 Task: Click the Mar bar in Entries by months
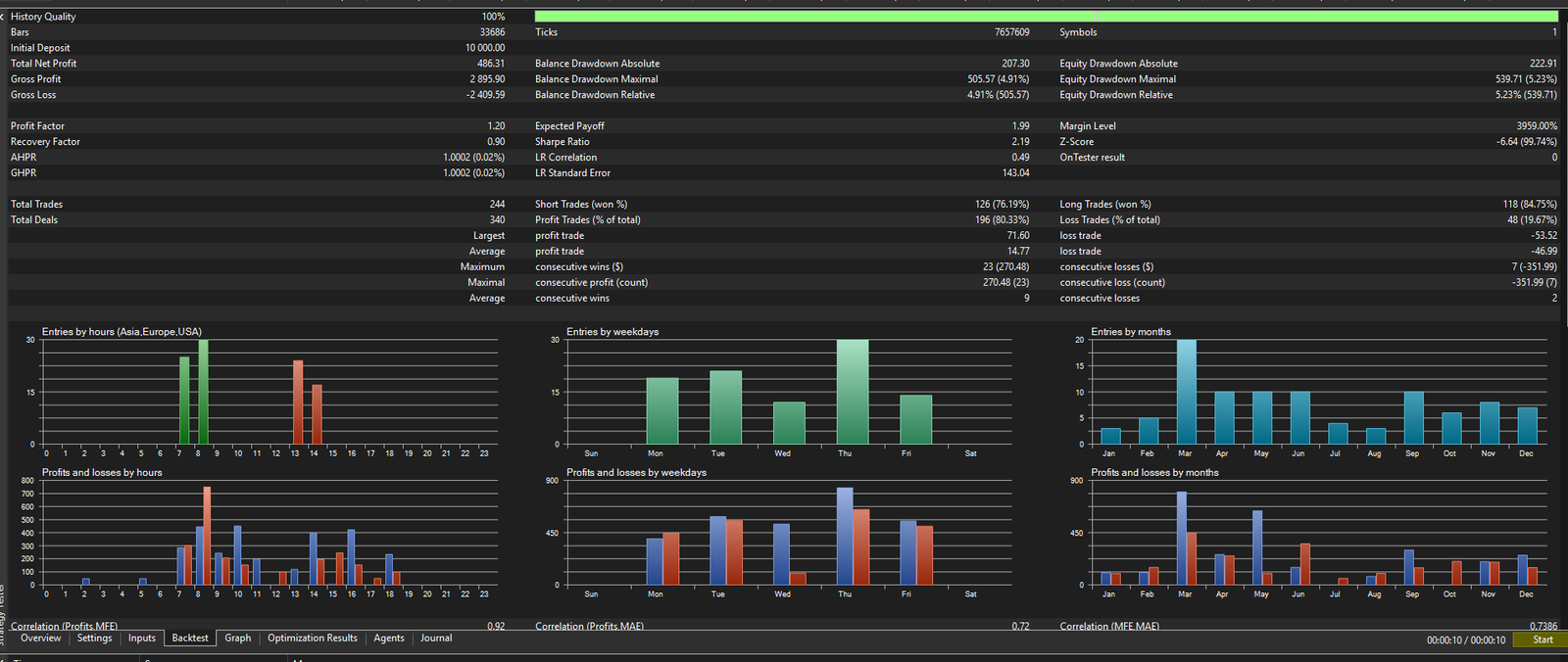[1186, 392]
